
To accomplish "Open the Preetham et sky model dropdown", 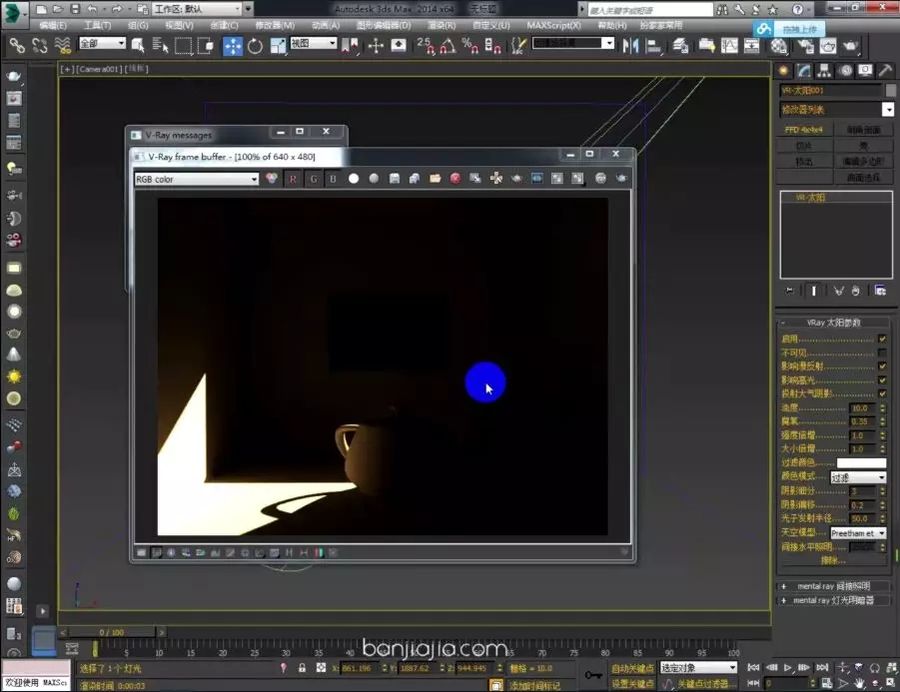I will [x=858, y=533].
